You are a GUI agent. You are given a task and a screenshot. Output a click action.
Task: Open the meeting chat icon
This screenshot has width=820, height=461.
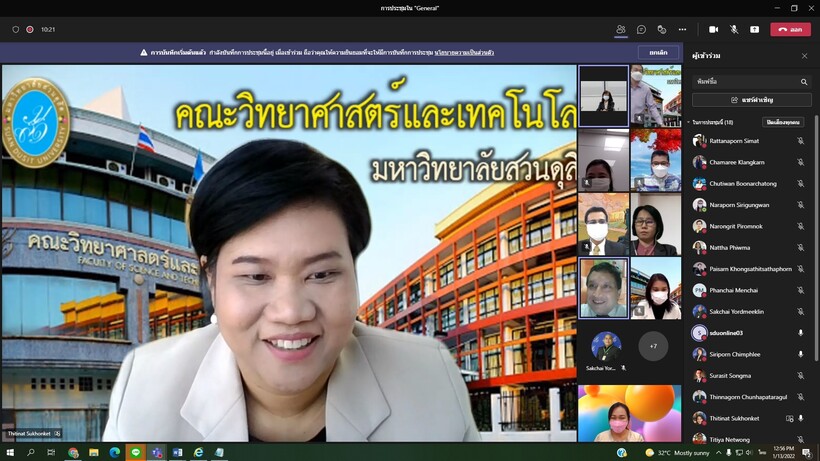pos(641,30)
